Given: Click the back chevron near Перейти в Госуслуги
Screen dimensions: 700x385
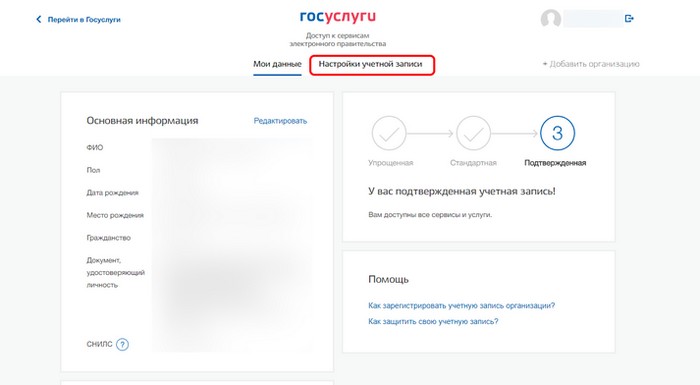Looking at the screenshot, I should [38, 19].
